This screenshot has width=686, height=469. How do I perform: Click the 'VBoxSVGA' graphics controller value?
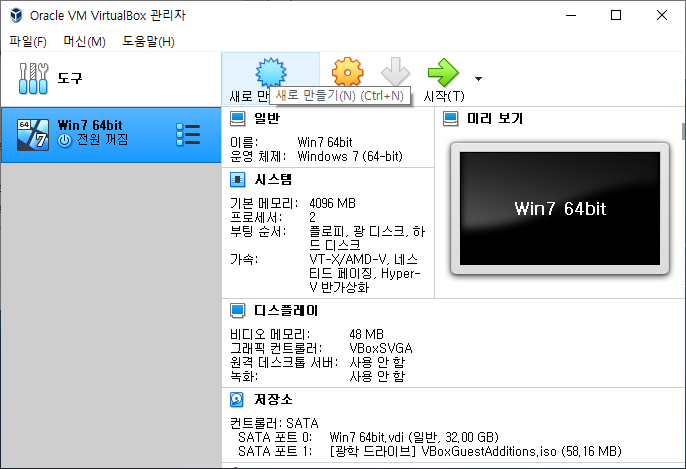click(381, 349)
